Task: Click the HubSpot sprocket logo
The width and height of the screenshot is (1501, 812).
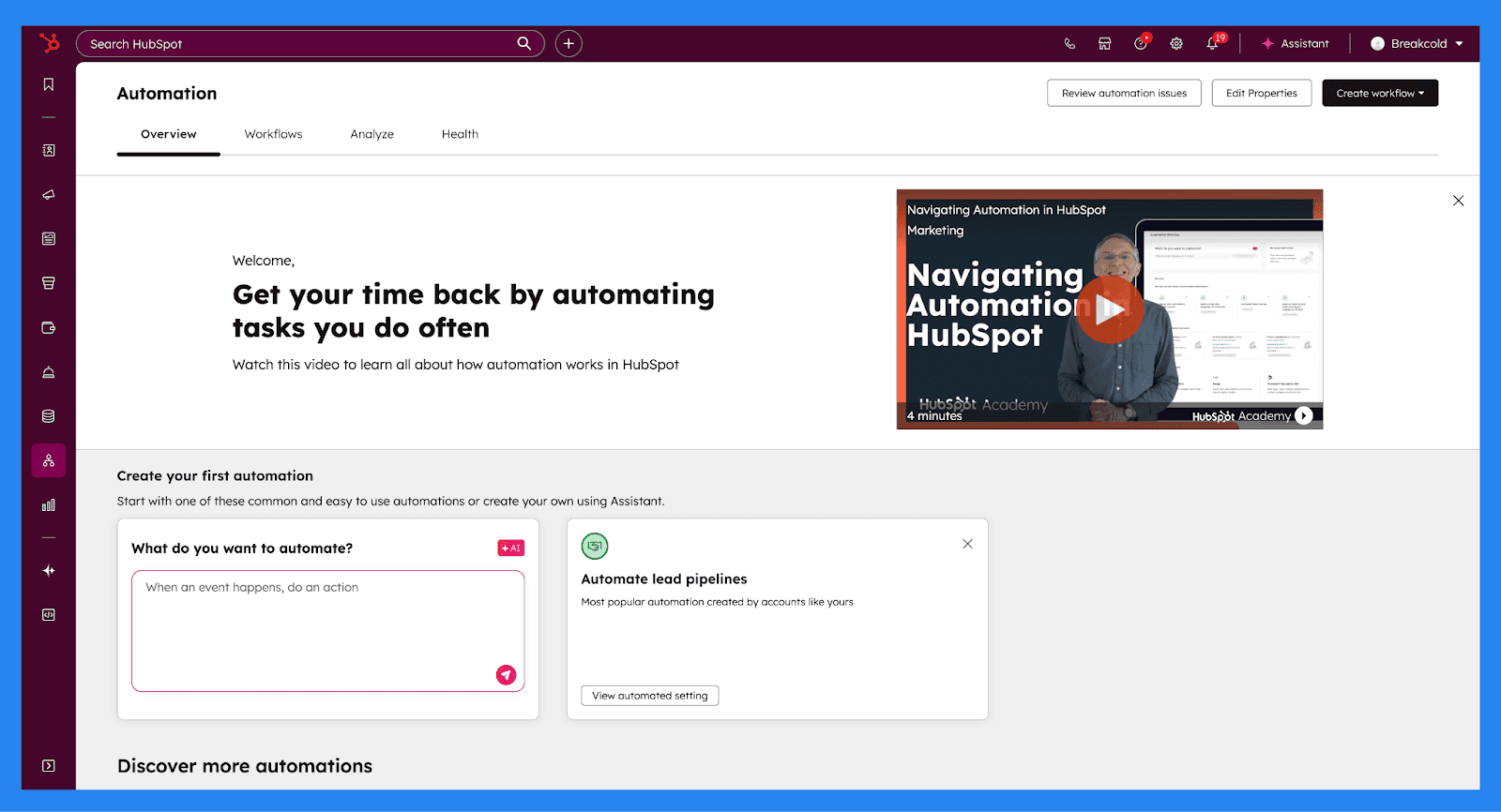Action: click(x=49, y=43)
